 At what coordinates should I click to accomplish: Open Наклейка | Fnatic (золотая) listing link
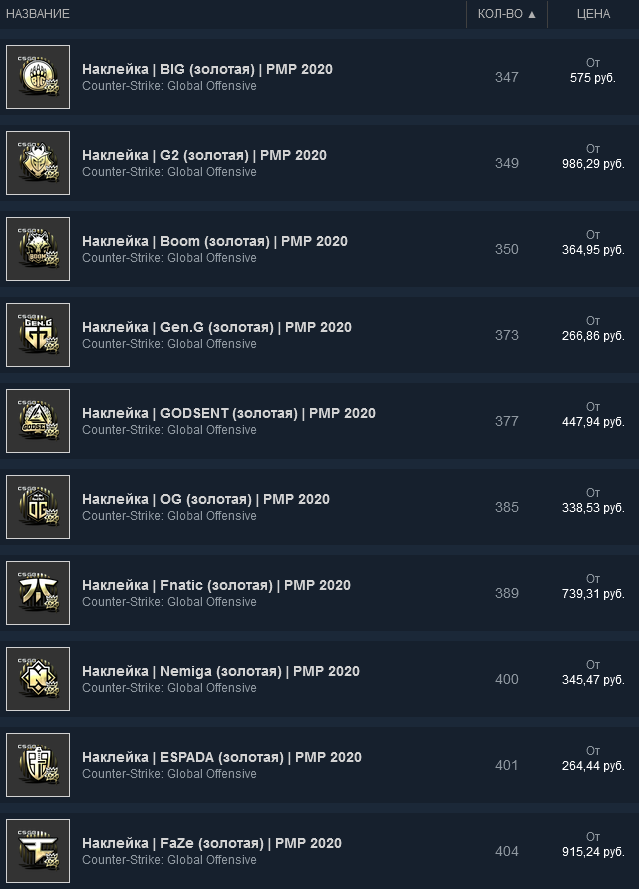217,585
